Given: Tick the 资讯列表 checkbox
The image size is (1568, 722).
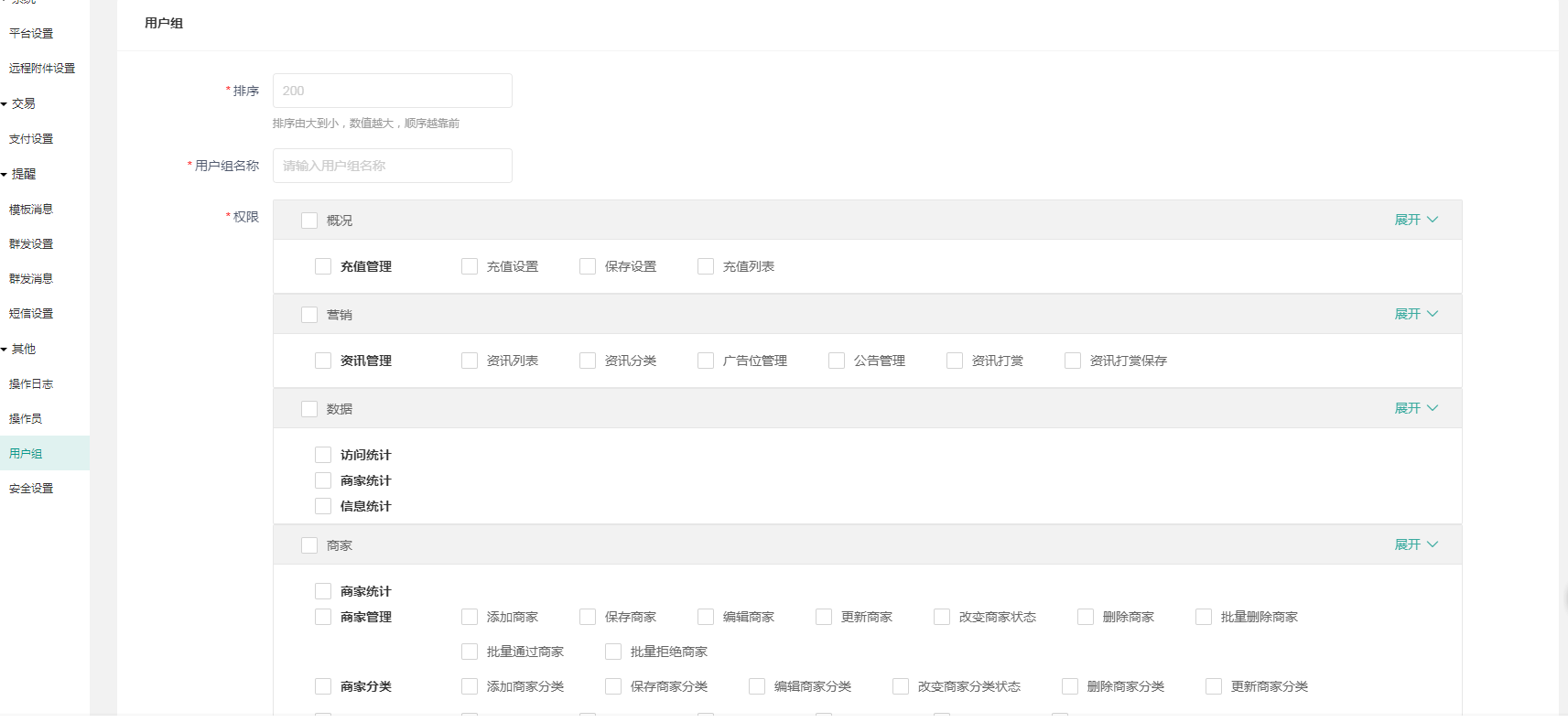Looking at the screenshot, I should [x=470, y=361].
